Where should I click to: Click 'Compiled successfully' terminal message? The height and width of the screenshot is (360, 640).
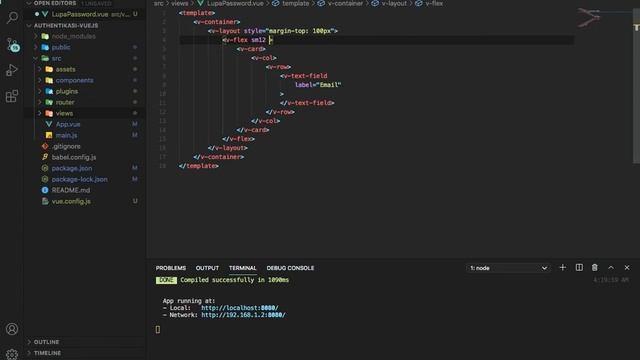coord(234,280)
